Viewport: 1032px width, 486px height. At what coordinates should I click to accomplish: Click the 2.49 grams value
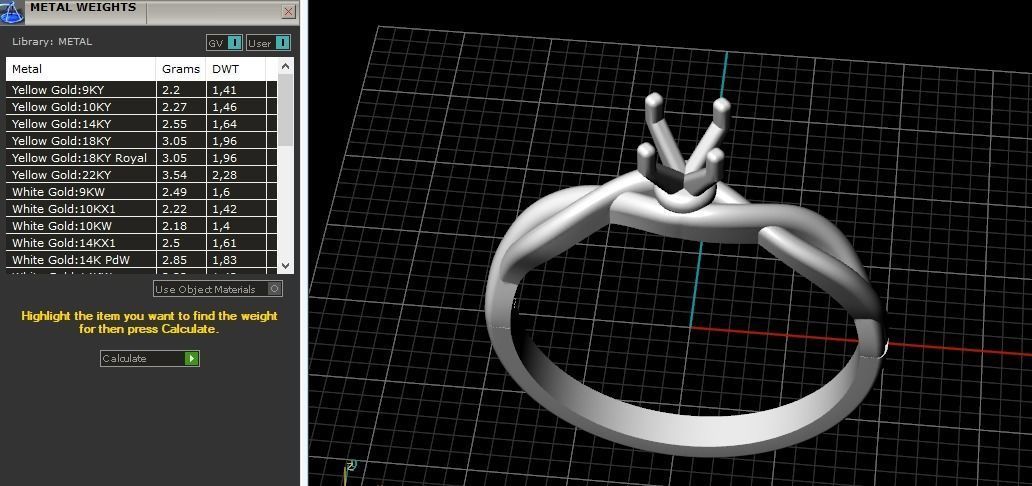click(x=172, y=192)
